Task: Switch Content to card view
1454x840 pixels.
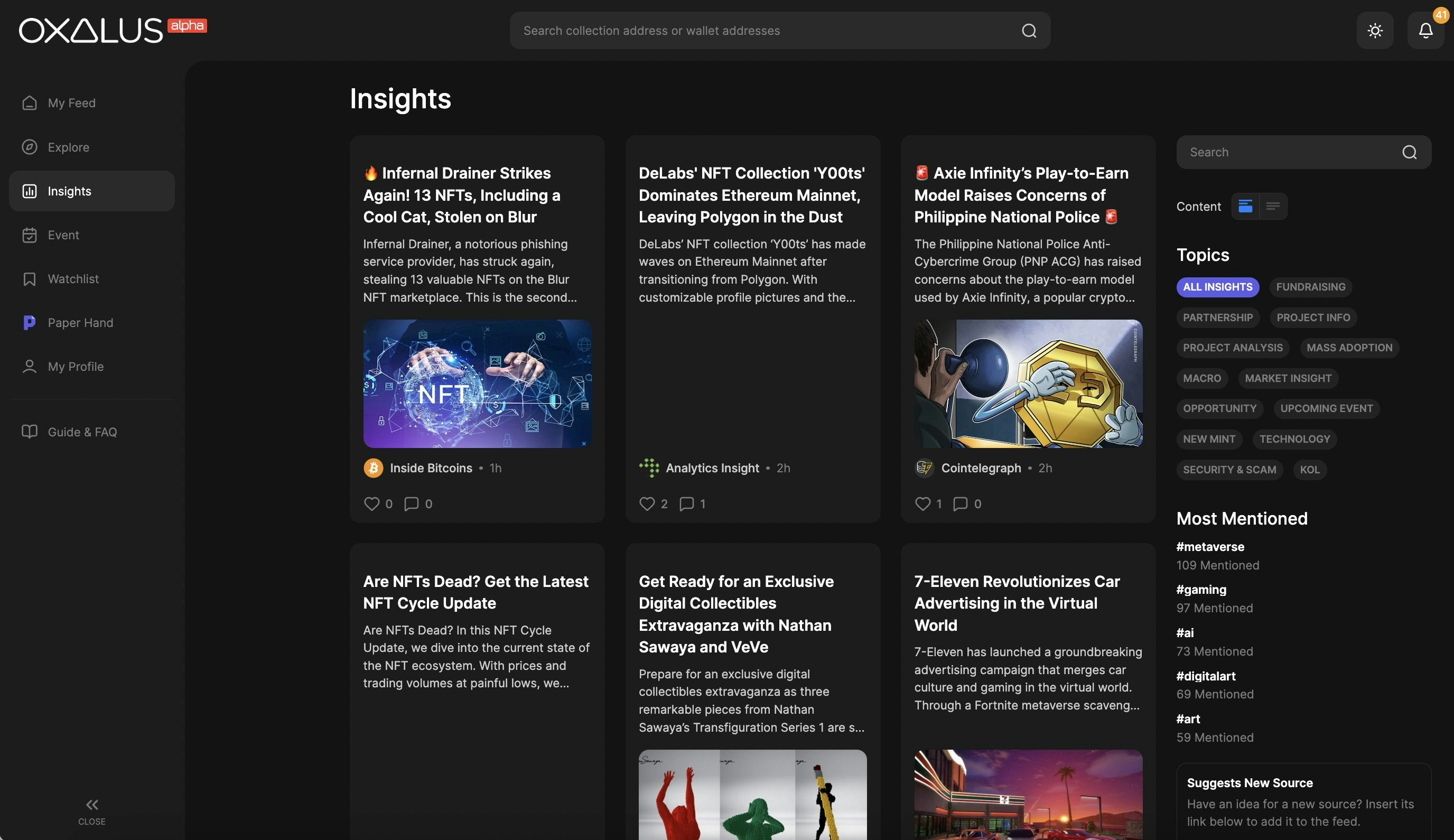Action: (x=1245, y=207)
